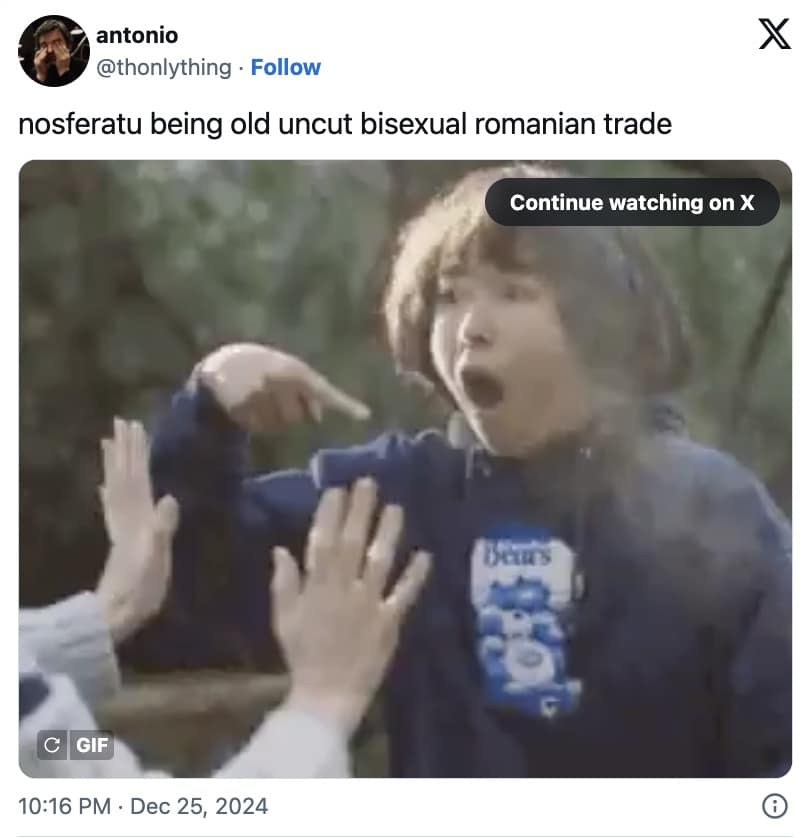The height and width of the screenshot is (838, 808).
Task: Open the antonio display name link
Action: click(137, 35)
